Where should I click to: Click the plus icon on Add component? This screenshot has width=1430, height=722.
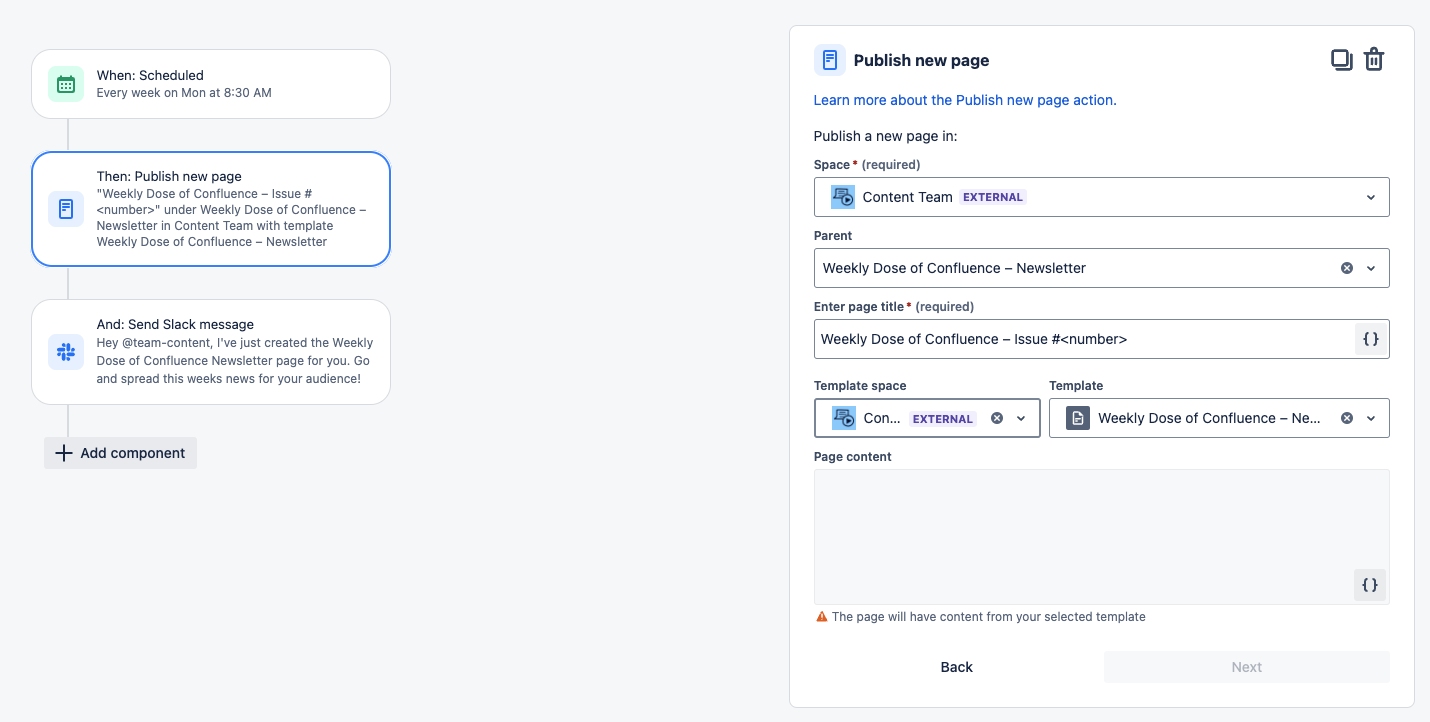click(64, 453)
